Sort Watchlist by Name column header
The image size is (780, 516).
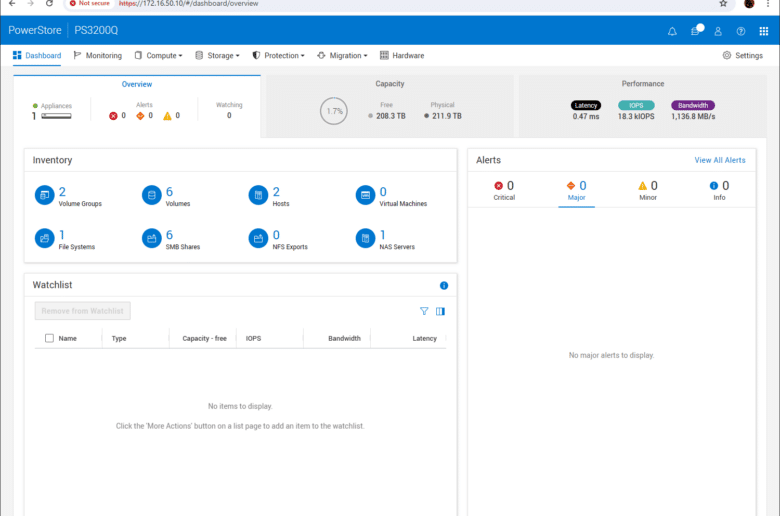click(68, 338)
